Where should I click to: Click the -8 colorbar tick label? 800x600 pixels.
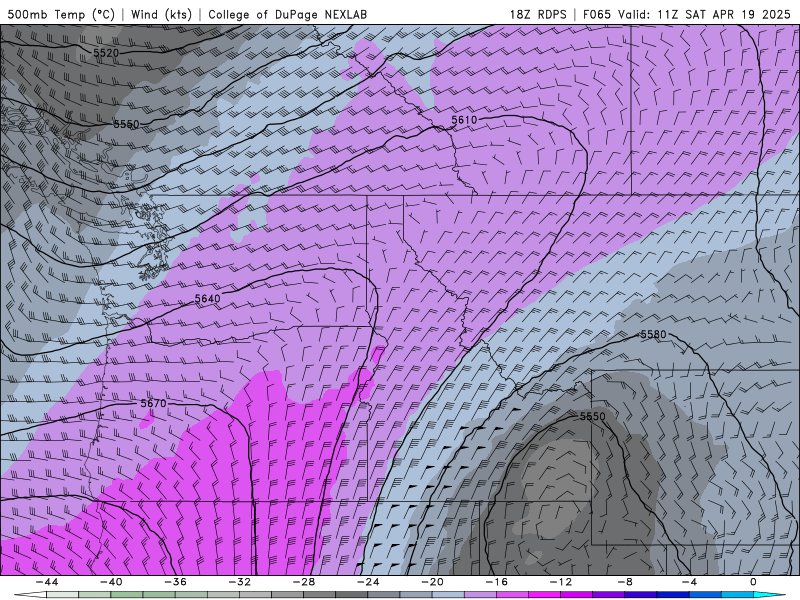click(x=625, y=582)
